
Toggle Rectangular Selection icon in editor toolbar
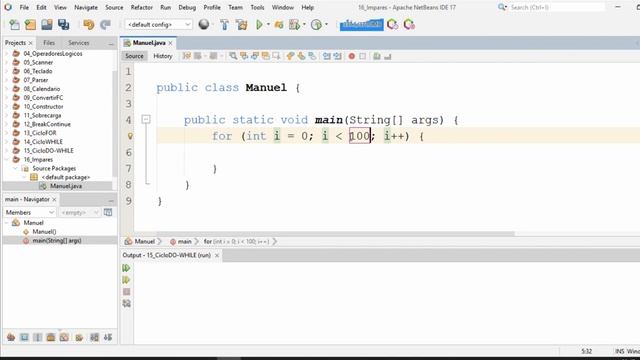coord(276,56)
